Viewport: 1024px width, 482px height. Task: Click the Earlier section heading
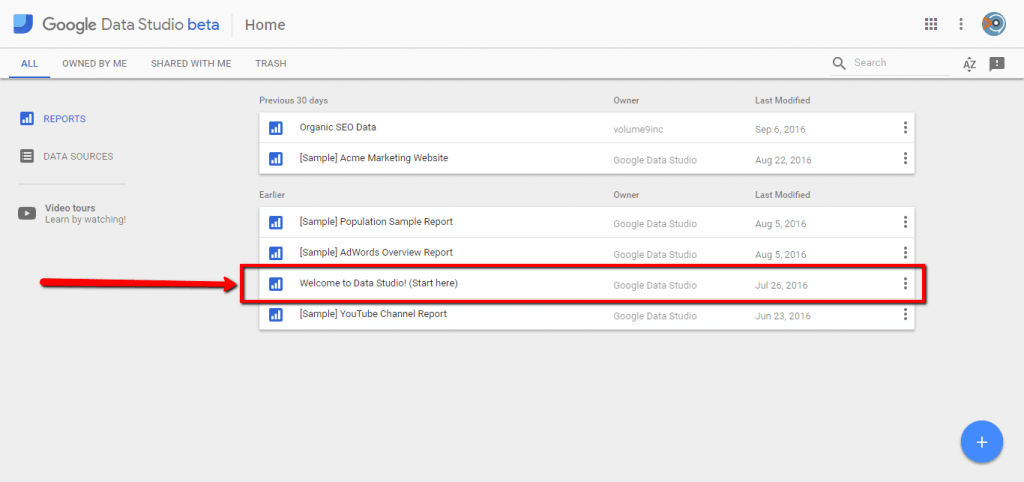[x=272, y=195]
